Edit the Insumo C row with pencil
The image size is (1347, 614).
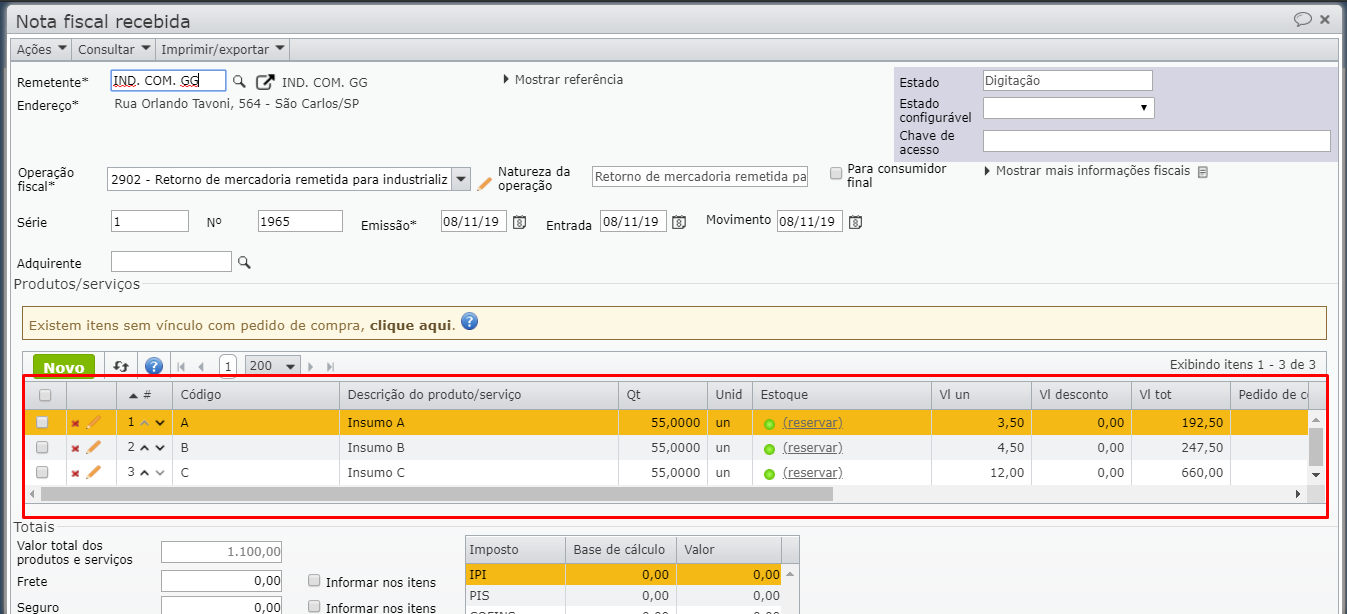point(94,472)
